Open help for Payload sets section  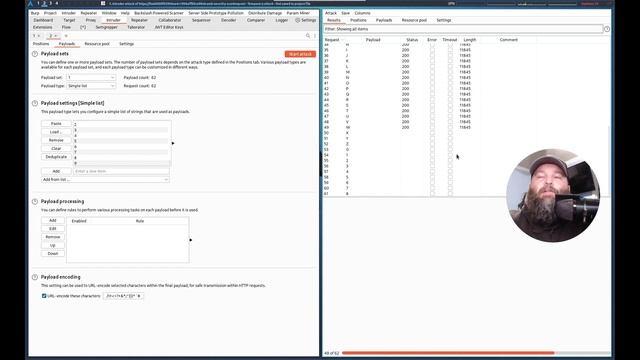click(35, 54)
